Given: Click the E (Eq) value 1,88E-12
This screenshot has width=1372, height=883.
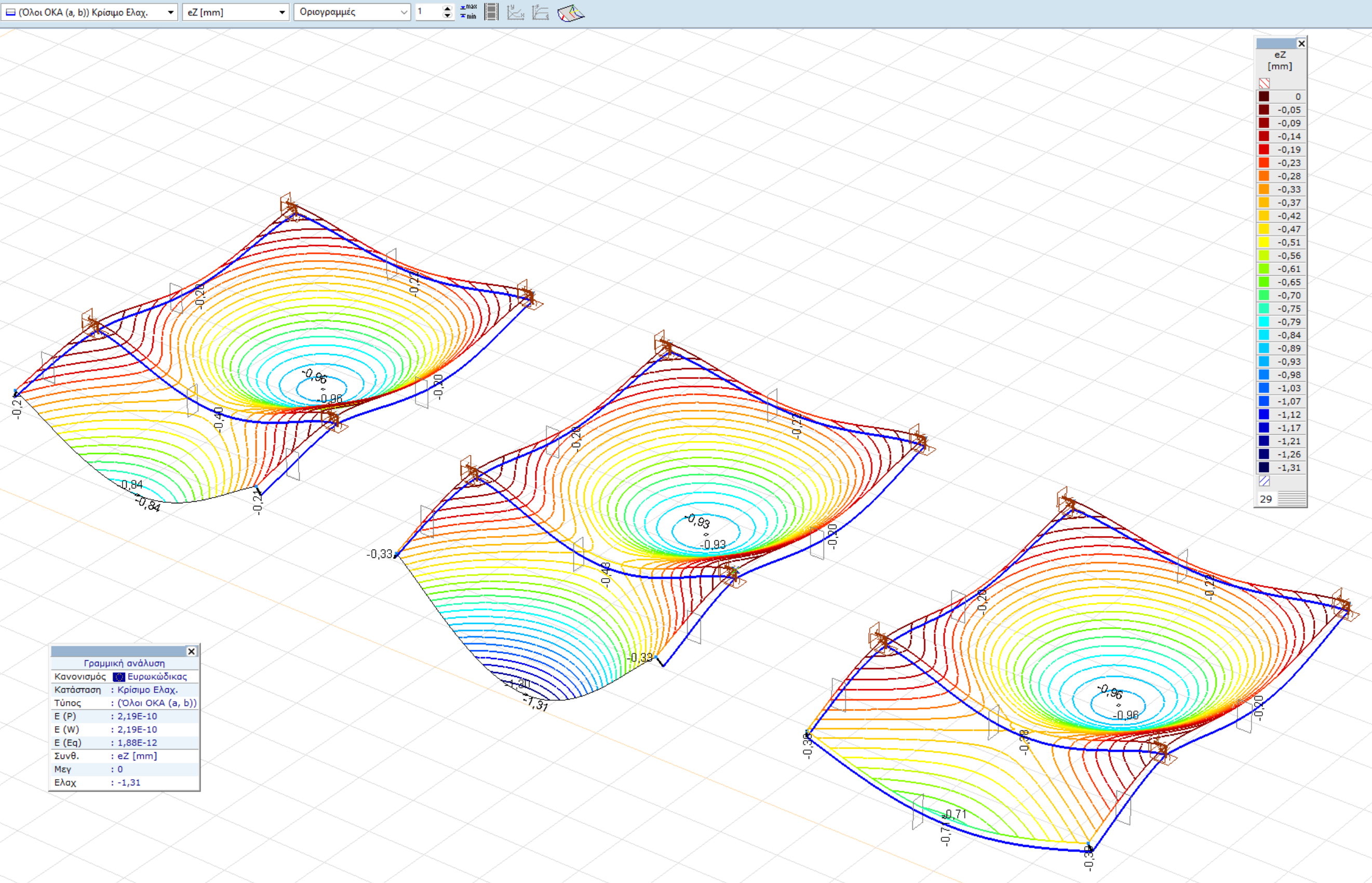Looking at the screenshot, I should pos(137,743).
